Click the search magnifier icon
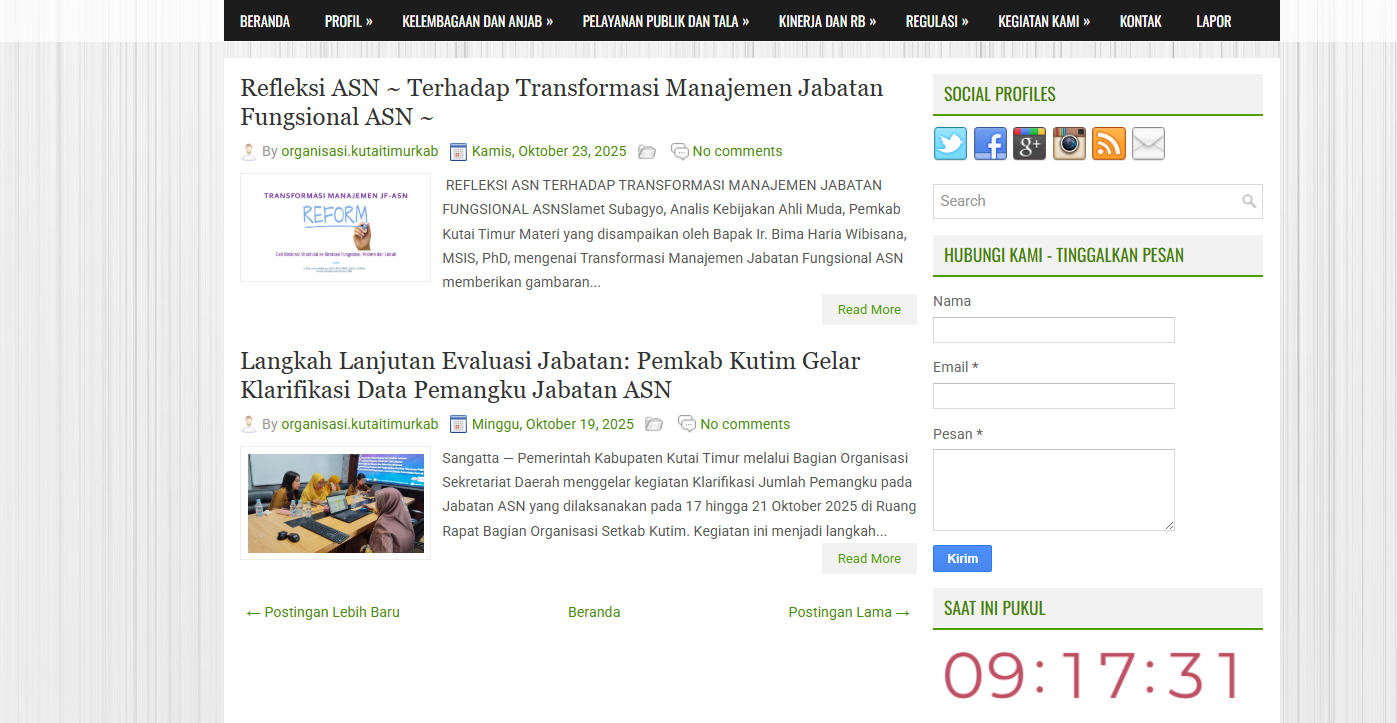This screenshot has height=723, width=1397. click(1248, 201)
